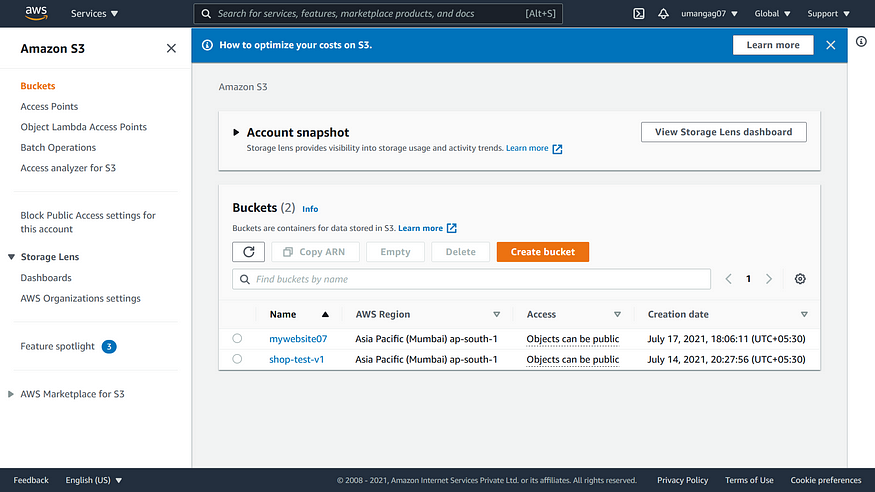The image size is (875, 492).
Task: Click the Learn more banner button
Action: [x=773, y=45]
